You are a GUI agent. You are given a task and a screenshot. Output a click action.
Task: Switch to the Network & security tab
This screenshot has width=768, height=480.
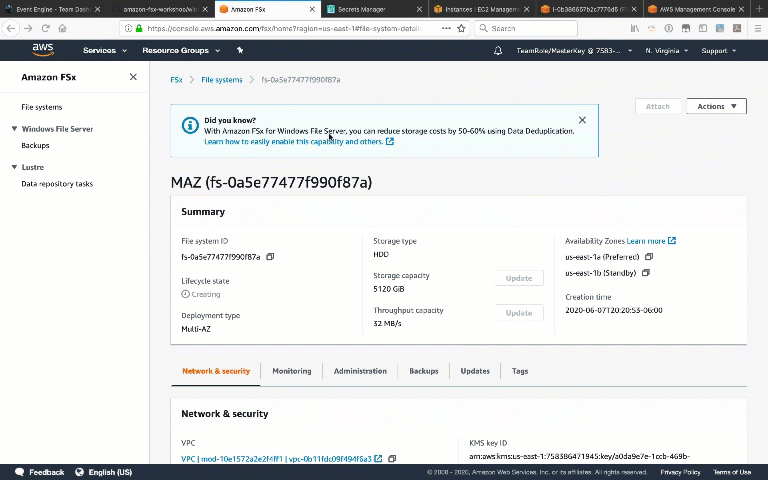coord(216,371)
